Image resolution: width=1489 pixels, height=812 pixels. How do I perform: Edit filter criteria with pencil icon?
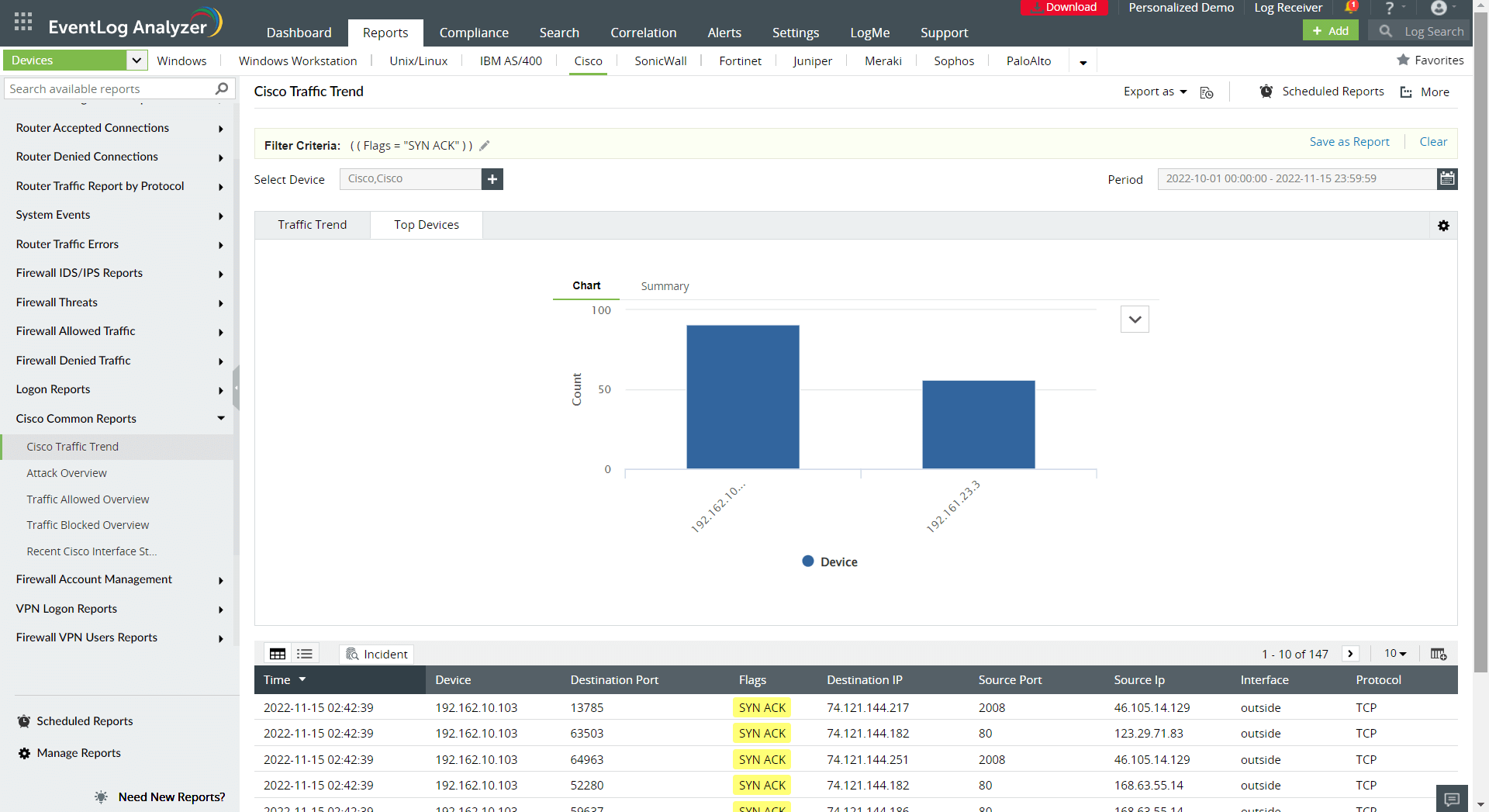[485, 146]
